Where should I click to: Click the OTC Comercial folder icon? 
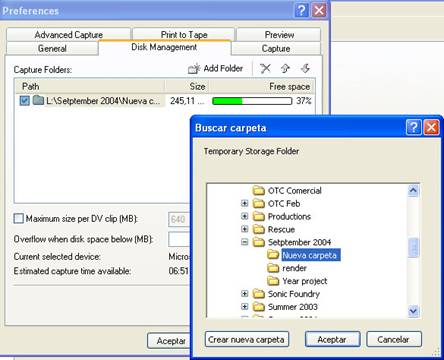point(258,191)
